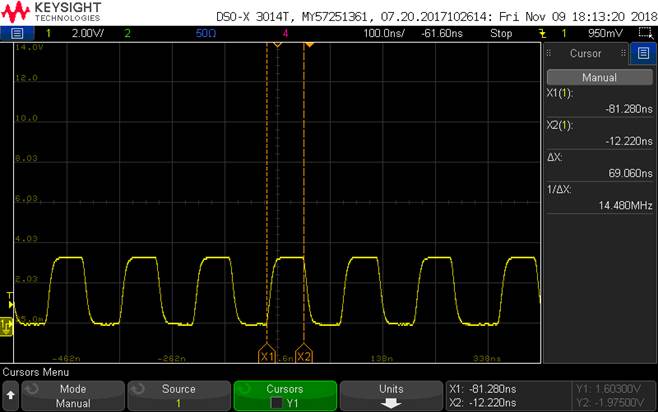Enable channel 2 in the top bar
The height and width of the screenshot is (412, 658).
[x=127, y=33]
